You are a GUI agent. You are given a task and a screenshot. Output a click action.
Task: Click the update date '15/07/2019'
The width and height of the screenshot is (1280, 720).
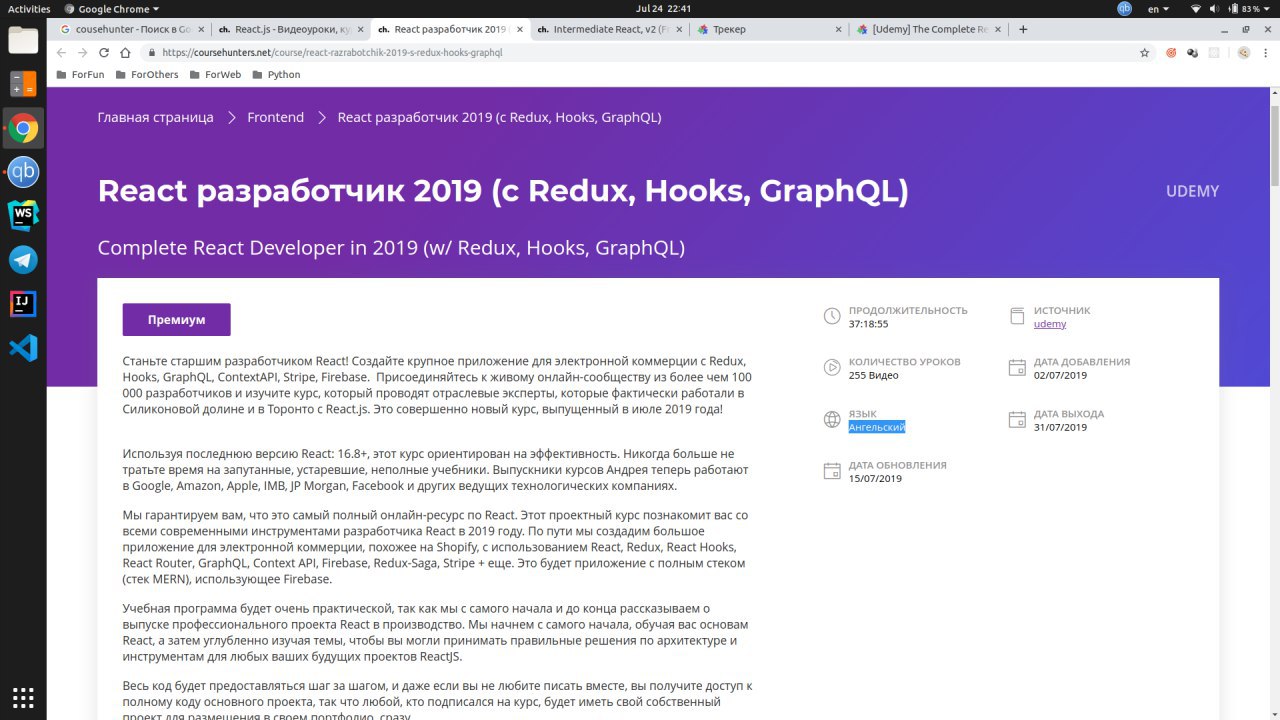tap(875, 479)
